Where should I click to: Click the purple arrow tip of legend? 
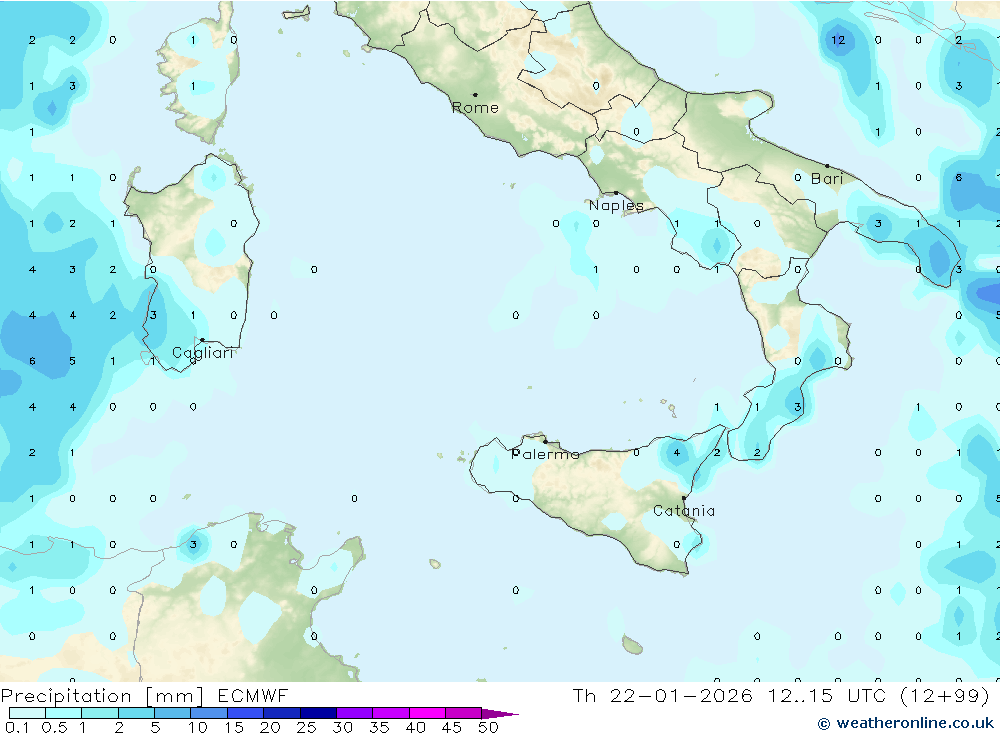point(499,713)
